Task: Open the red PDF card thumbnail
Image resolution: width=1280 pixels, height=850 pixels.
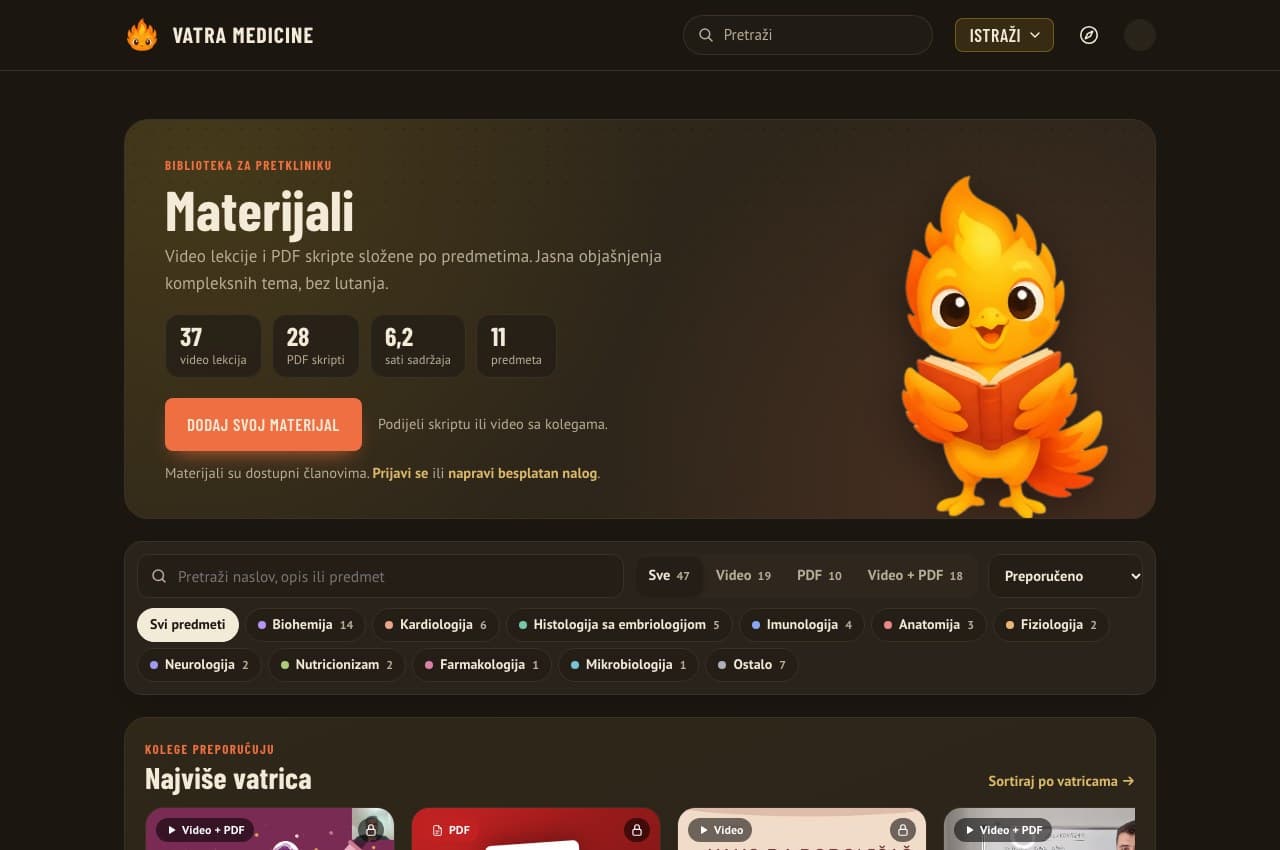Action: point(536,829)
